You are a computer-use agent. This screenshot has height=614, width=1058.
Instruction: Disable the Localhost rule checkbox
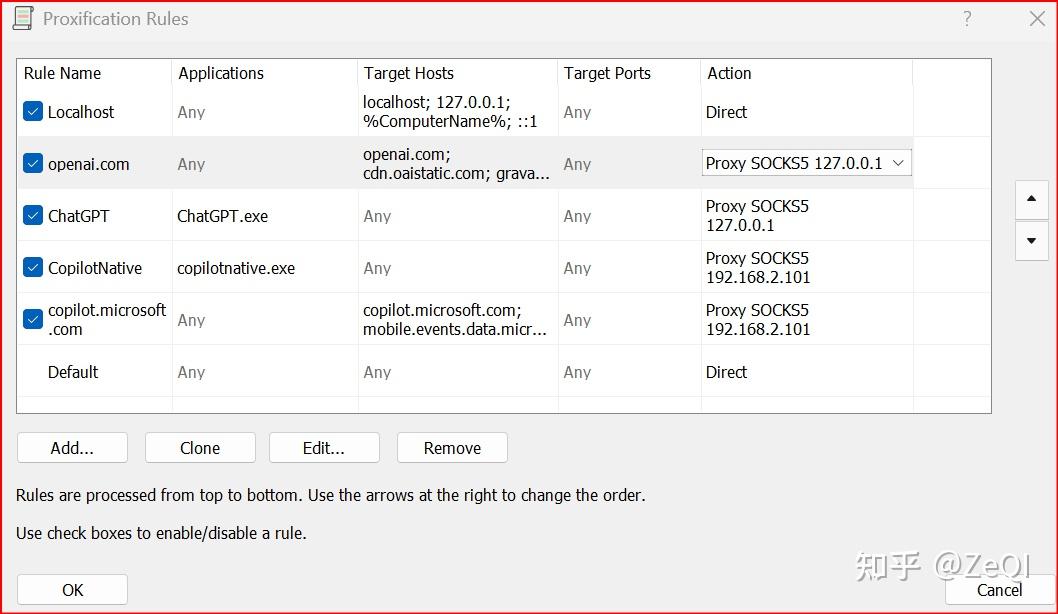[x=33, y=112]
